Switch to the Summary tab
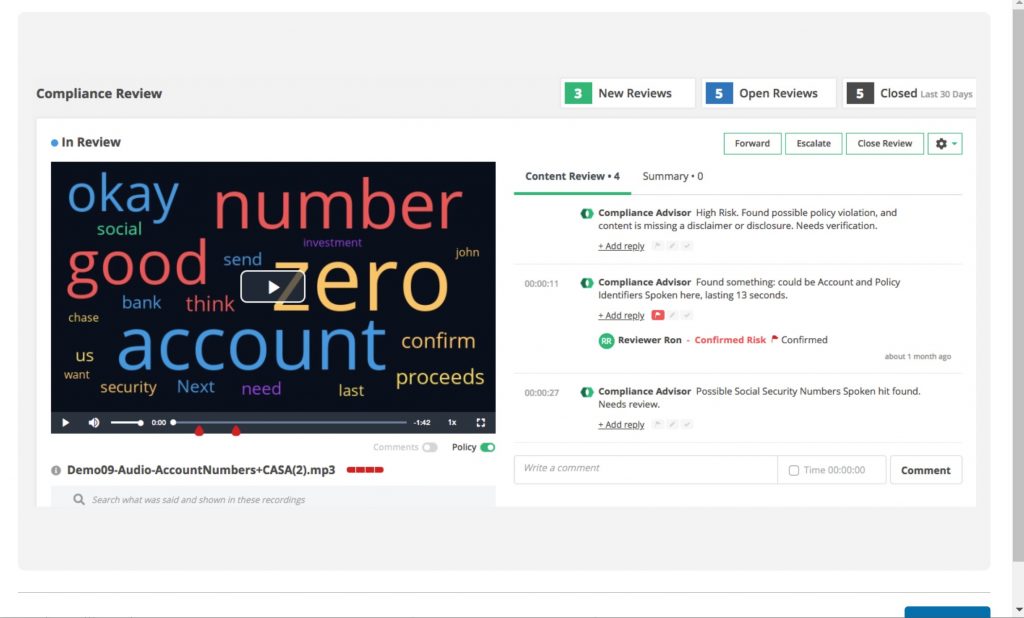The width and height of the screenshot is (1024, 618). pos(673,176)
